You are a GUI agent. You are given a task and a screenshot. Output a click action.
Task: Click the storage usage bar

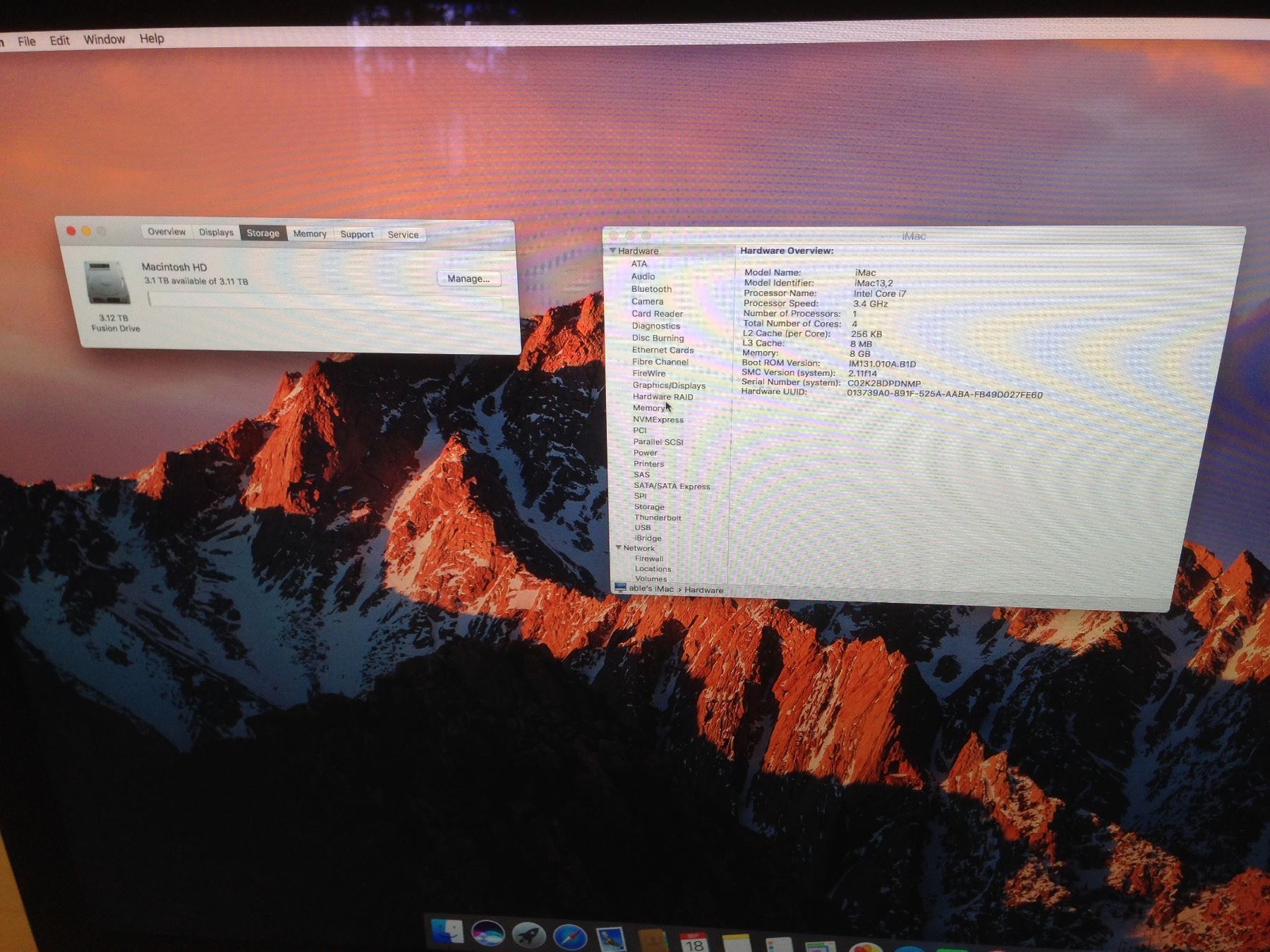pyautogui.click(x=325, y=302)
